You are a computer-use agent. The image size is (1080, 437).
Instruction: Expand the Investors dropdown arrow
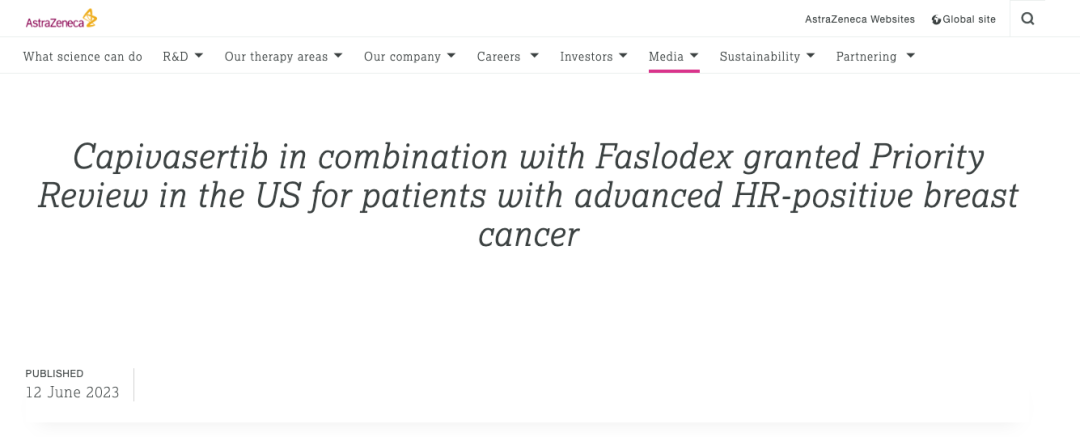[x=623, y=56]
